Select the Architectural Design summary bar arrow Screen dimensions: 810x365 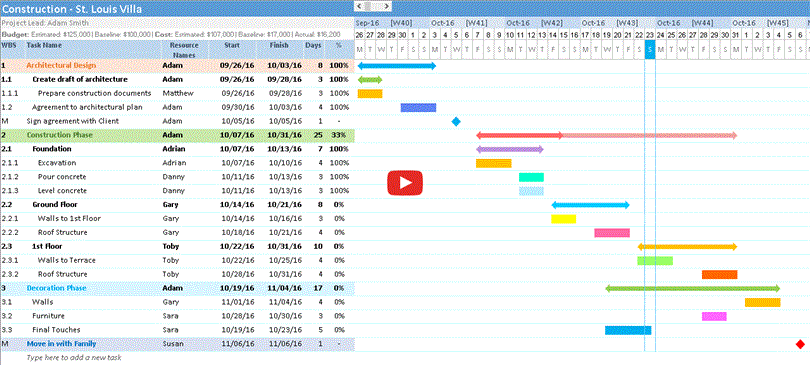pyautogui.click(x=397, y=66)
